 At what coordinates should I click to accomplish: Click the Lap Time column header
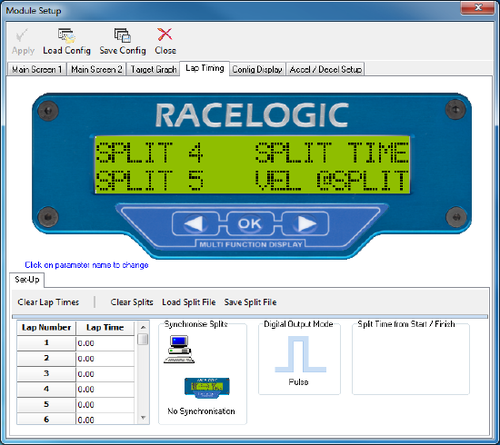pyautogui.click(x=105, y=328)
